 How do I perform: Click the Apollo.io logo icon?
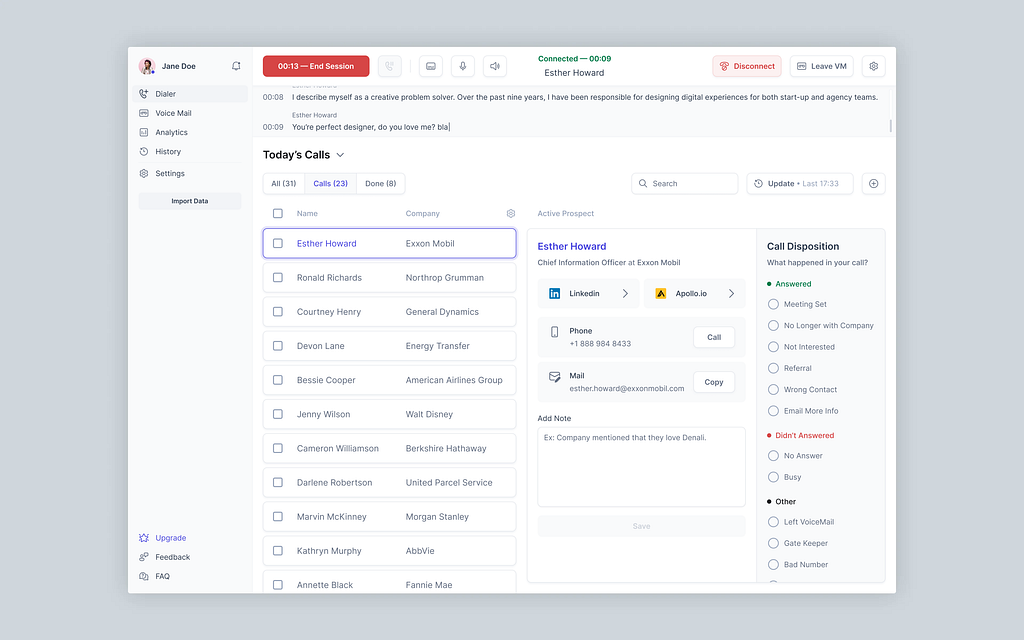click(661, 293)
